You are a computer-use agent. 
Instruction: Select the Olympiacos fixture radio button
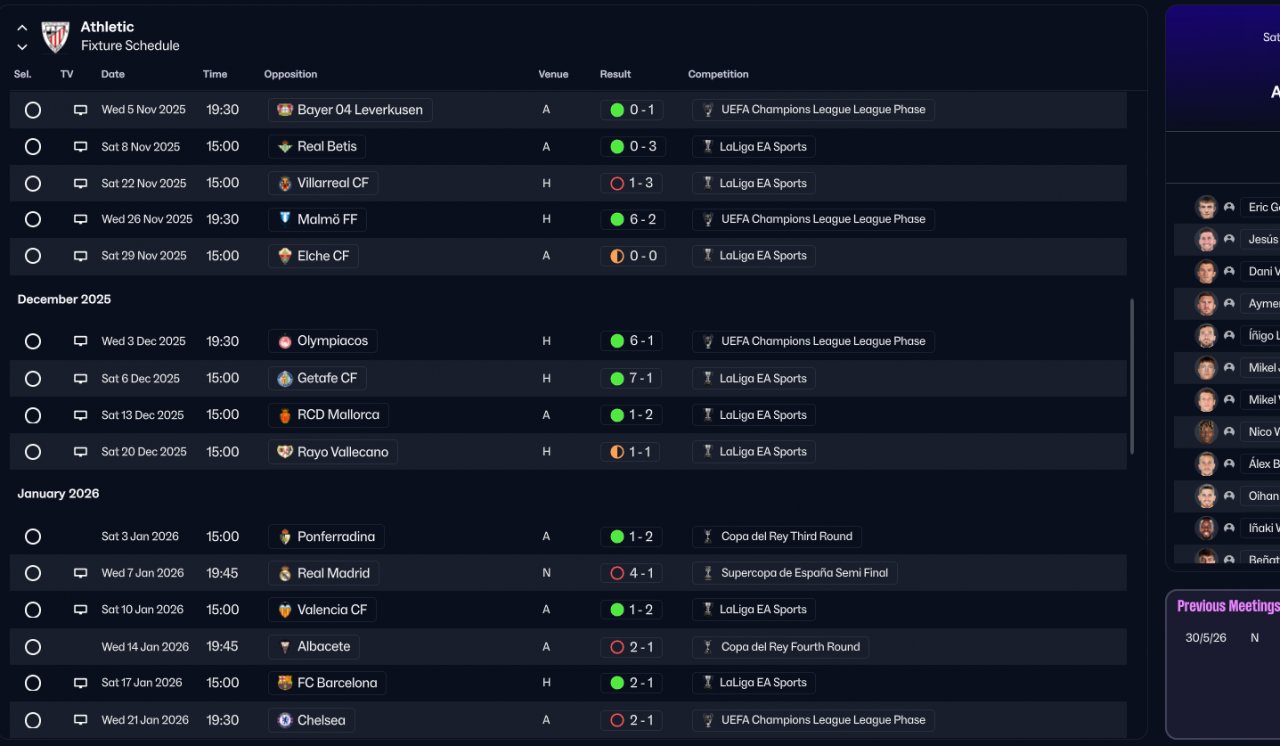click(33, 342)
